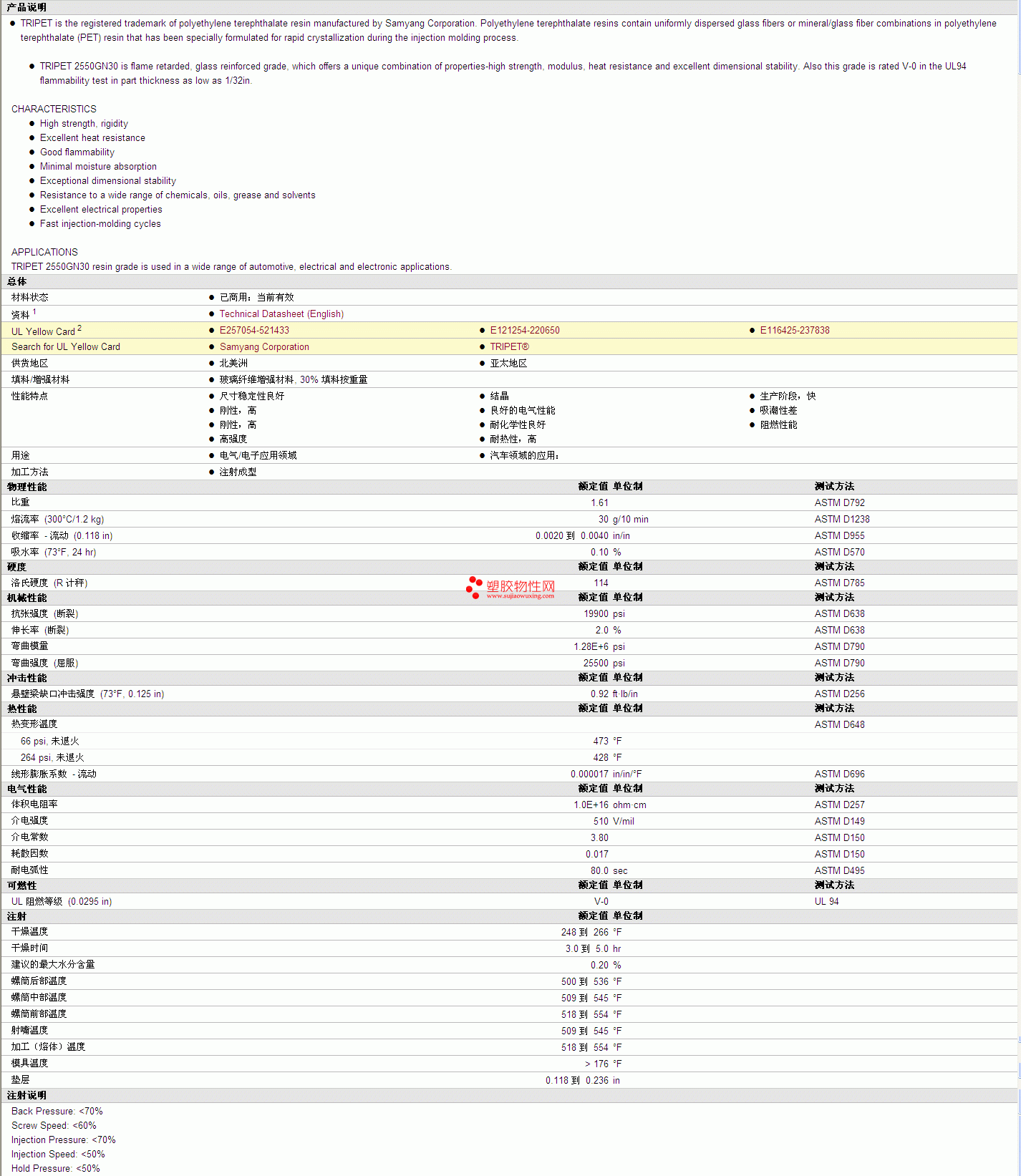1021x1176 pixels.
Task: Click the CHARACTERISTICS heading
Action: click(x=54, y=110)
